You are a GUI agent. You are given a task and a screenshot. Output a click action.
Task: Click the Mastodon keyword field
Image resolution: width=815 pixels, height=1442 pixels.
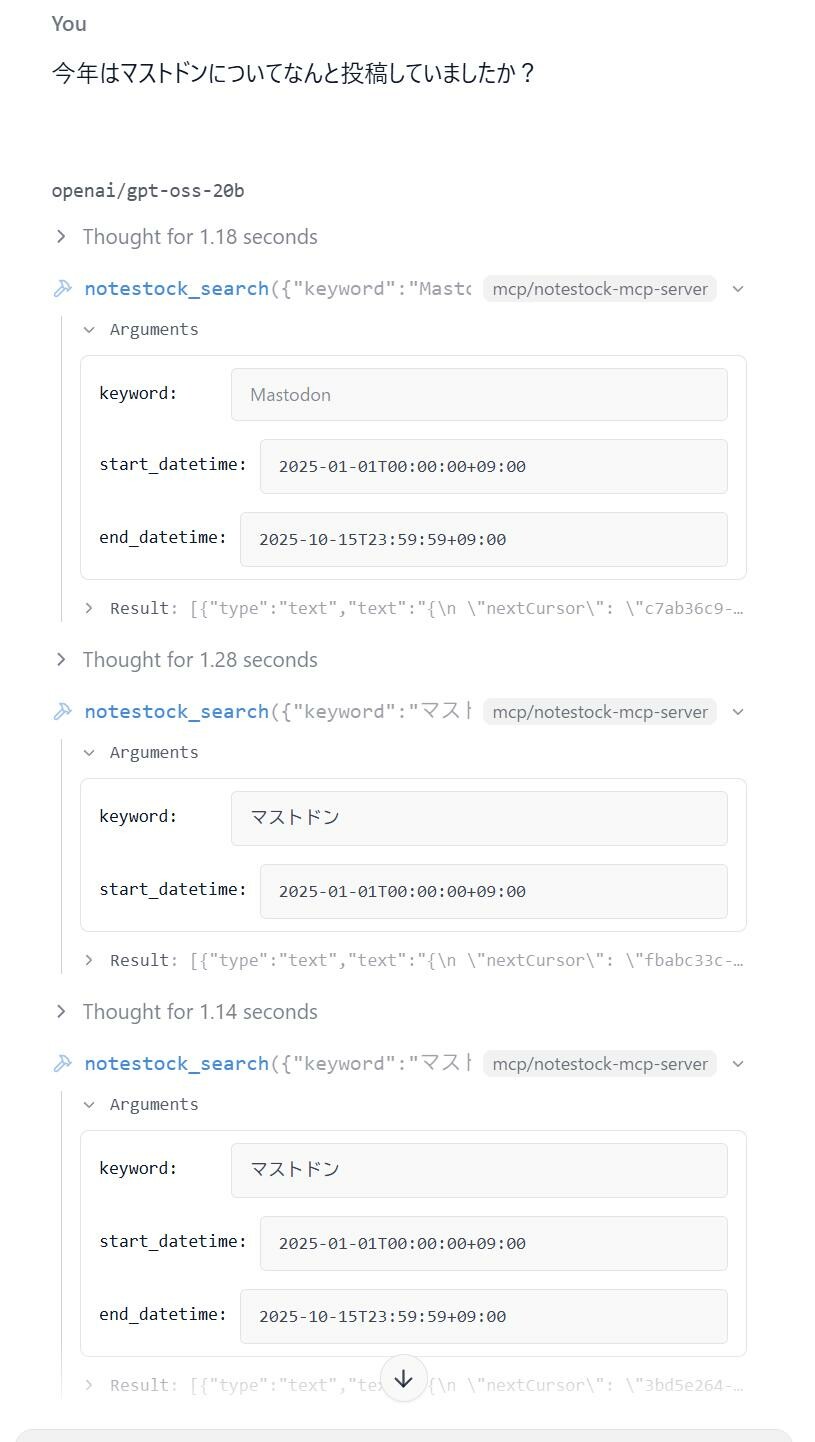[x=478, y=395]
